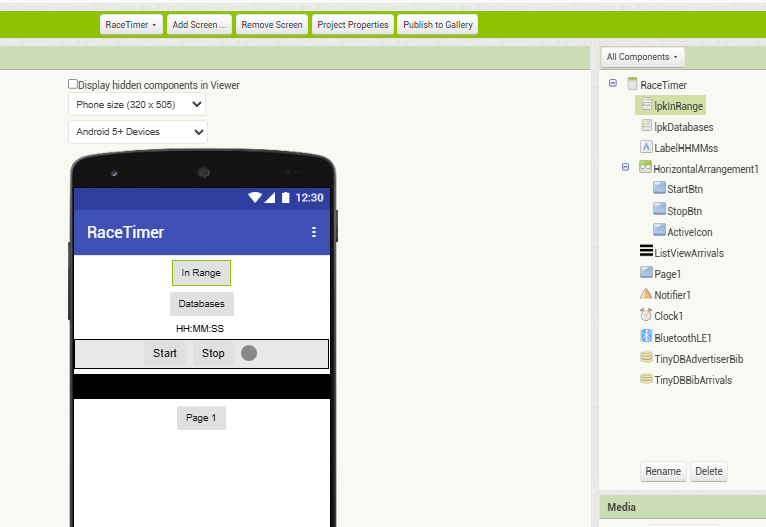Click the ActiveIcon button icon
The height and width of the screenshot is (527, 766).
point(659,230)
